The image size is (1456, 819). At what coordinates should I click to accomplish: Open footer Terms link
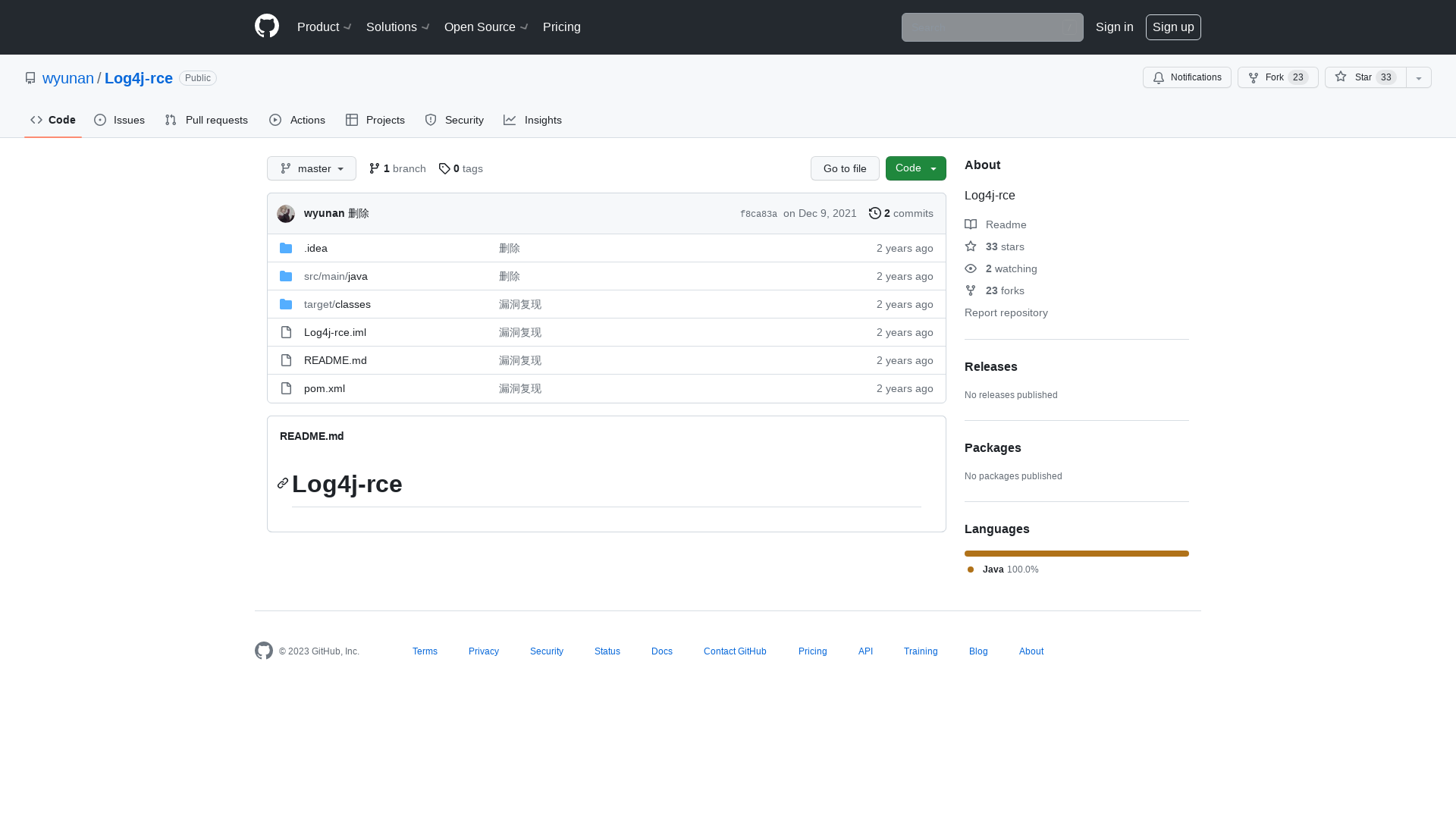point(425,651)
